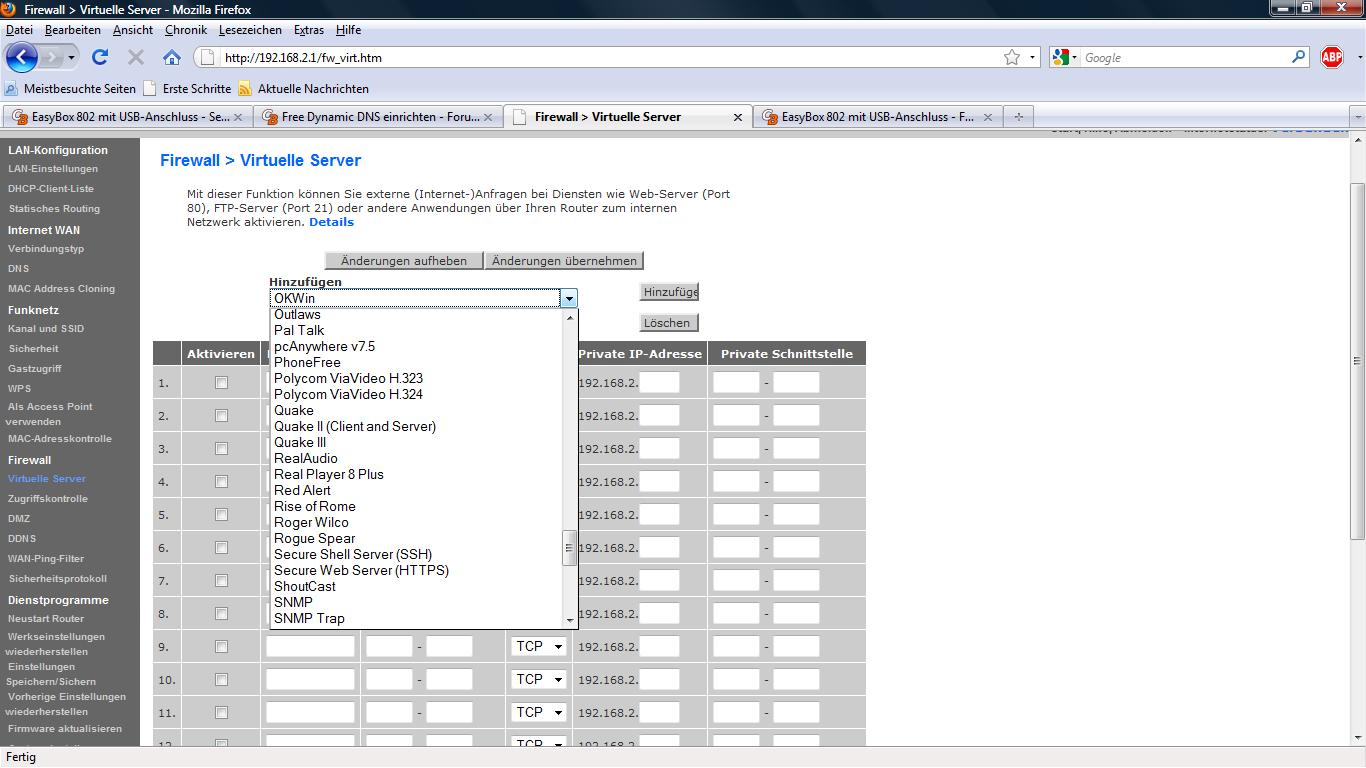Open the Aktuelle Nachrichten feed bookmark
This screenshot has height=768, width=1366.
304,89
